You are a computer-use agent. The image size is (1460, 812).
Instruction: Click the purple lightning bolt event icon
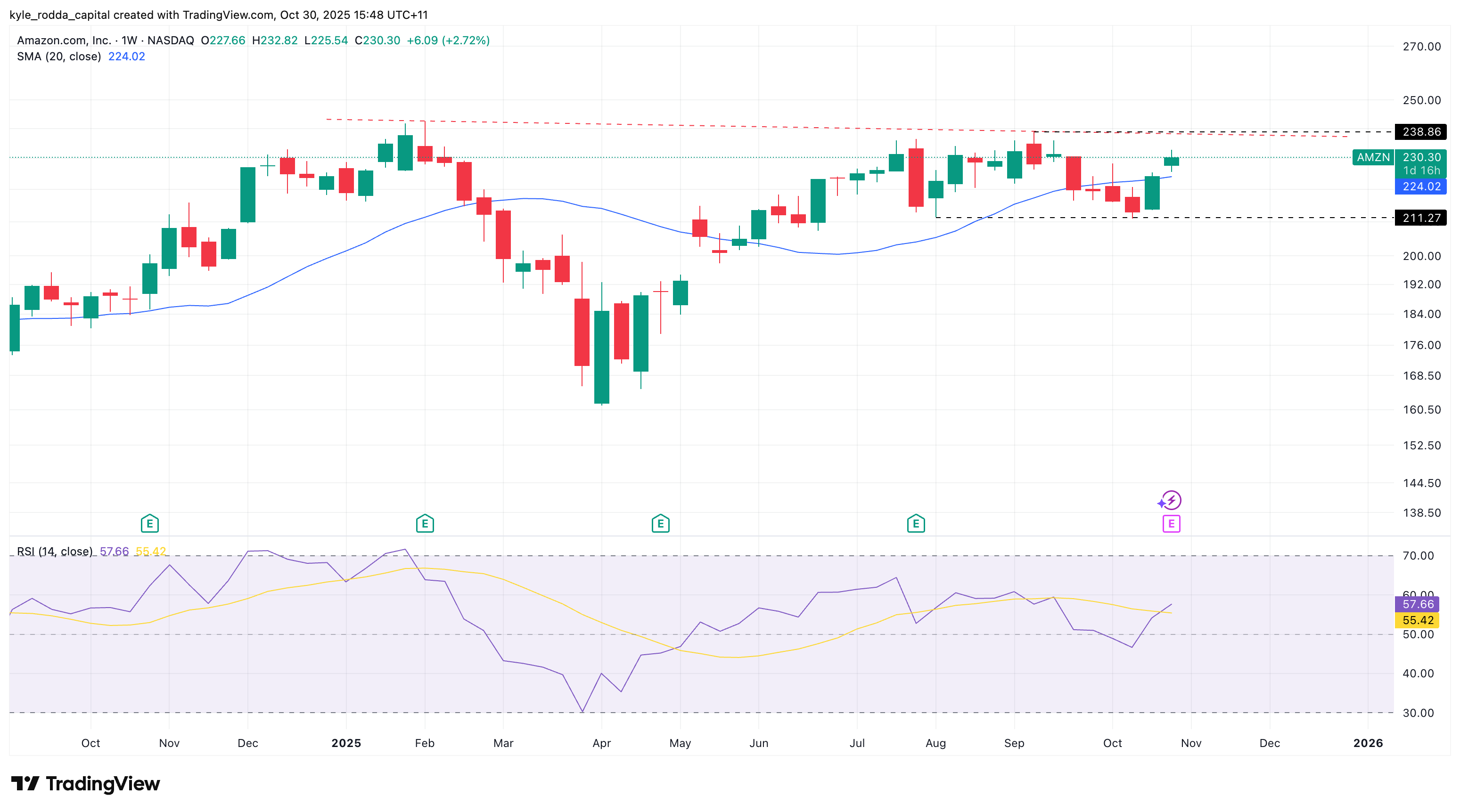[x=1171, y=500]
